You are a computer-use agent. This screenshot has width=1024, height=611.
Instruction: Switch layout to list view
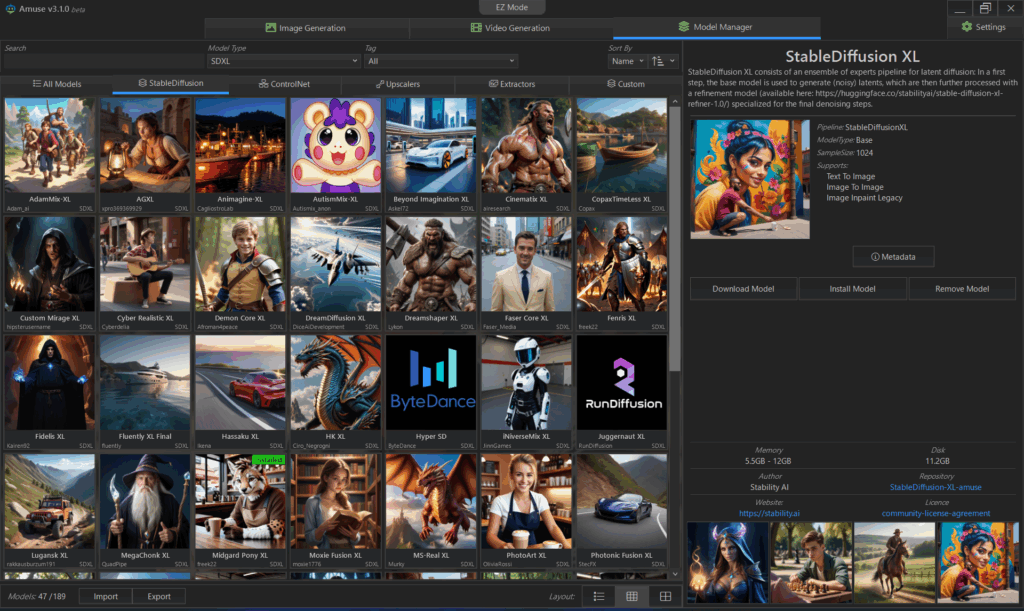pyautogui.click(x=599, y=596)
